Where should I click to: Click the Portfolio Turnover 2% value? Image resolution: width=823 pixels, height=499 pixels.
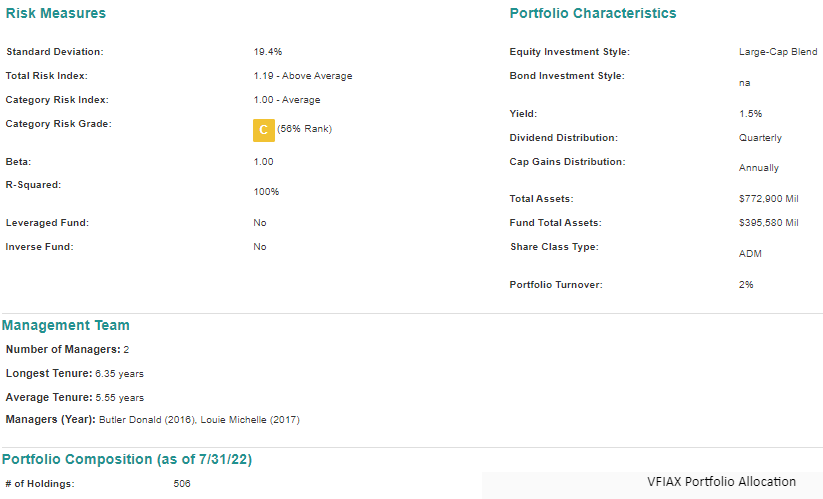[x=746, y=285]
